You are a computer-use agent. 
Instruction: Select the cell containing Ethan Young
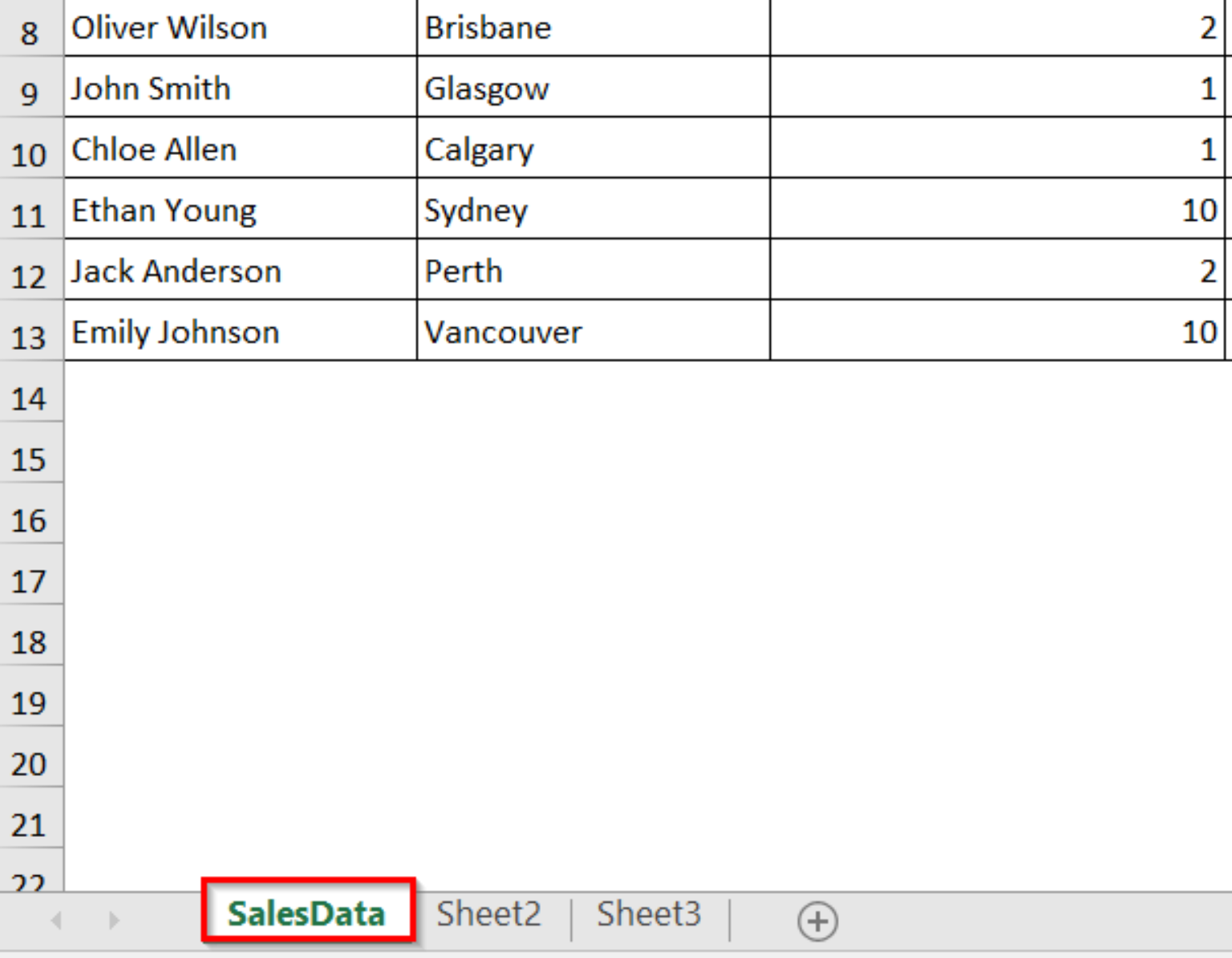tap(238, 209)
